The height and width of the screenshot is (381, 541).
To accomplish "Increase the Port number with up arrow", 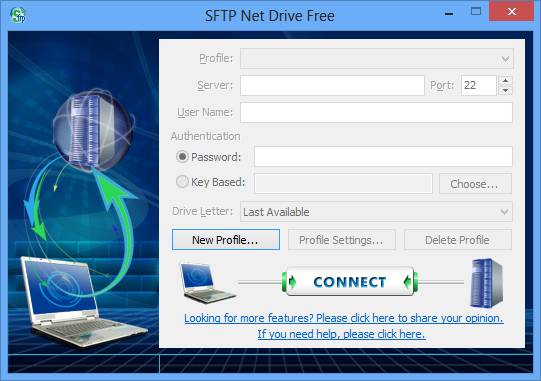I will click(505, 80).
